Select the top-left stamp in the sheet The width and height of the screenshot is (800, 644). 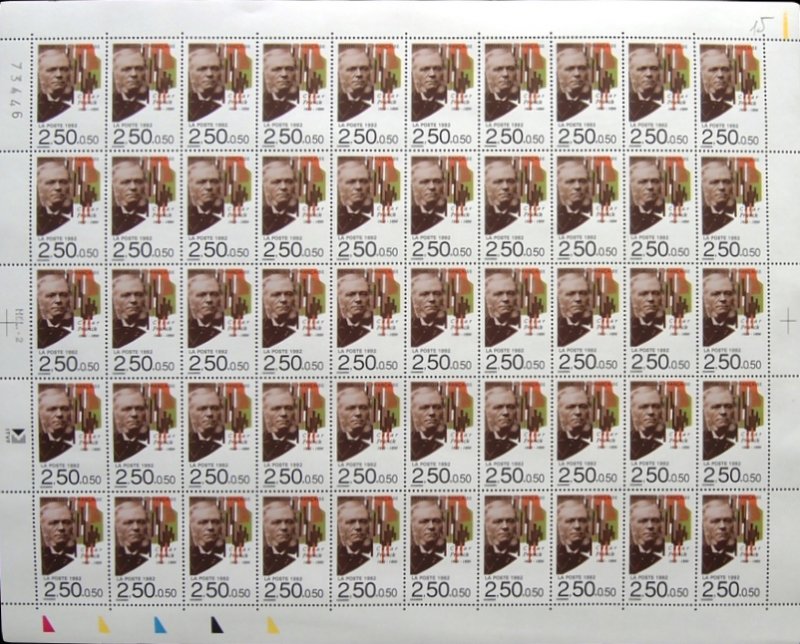(70, 93)
